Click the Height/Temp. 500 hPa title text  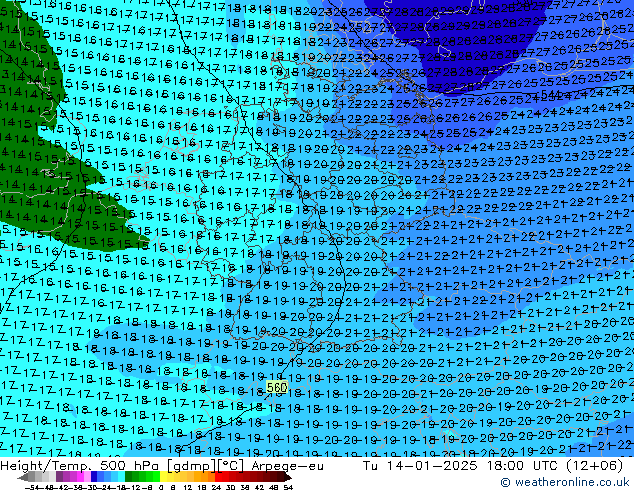click(81, 466)
